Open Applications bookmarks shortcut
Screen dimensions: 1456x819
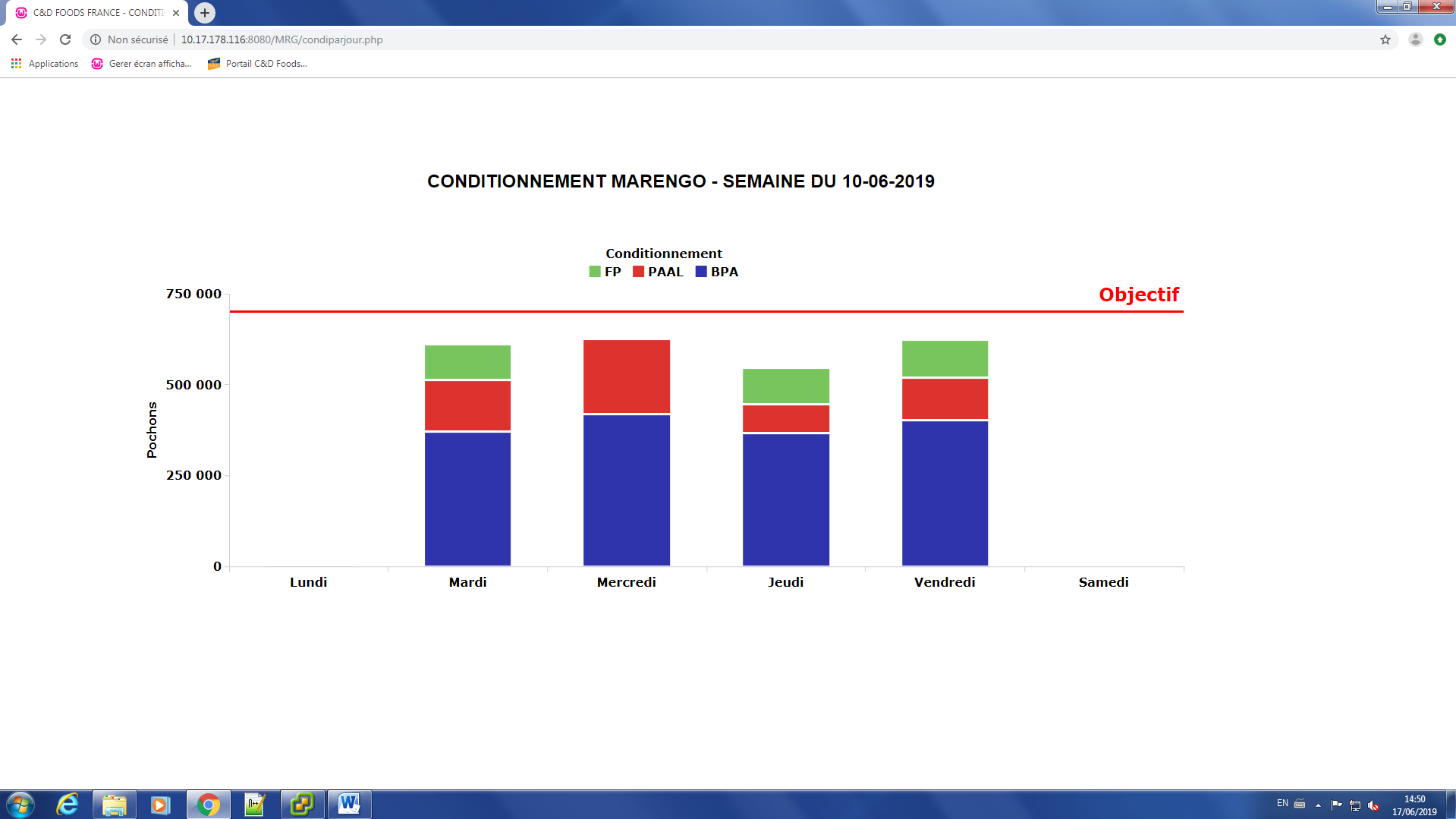tap(45, 64)
